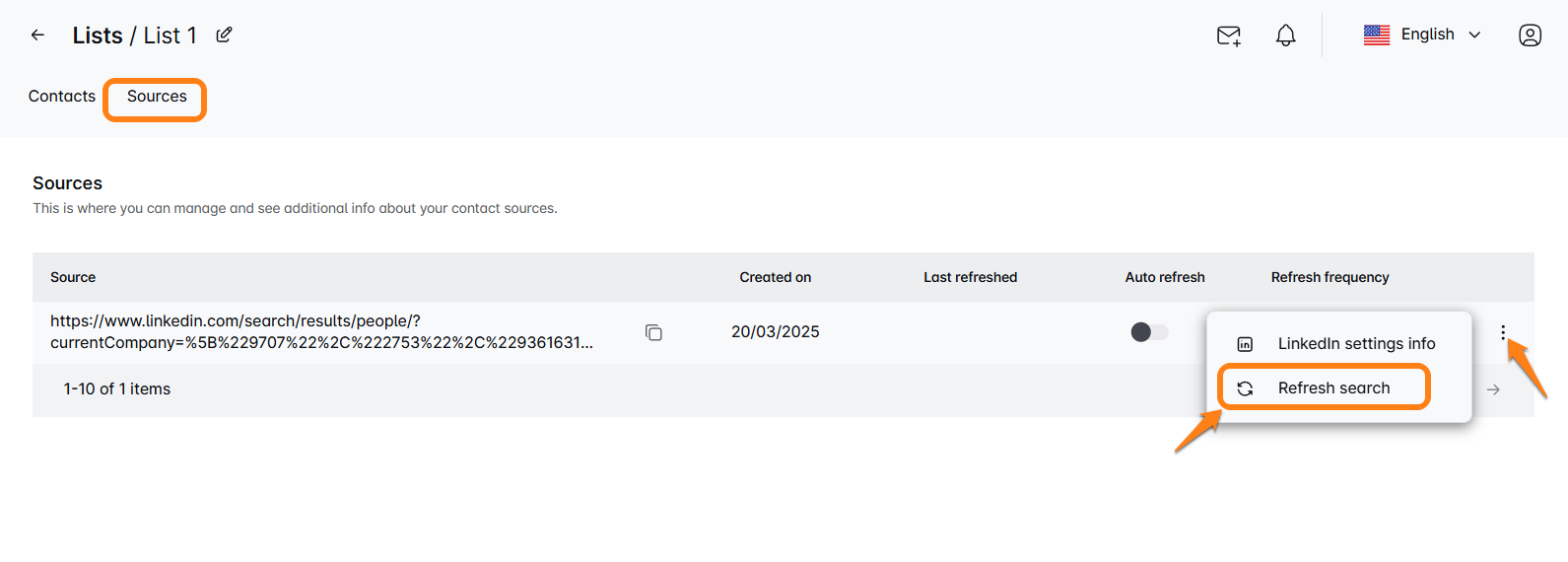The image size is (1568, 562).
Task: Click the edit list name pencil icon
Action: click(225, 35)
